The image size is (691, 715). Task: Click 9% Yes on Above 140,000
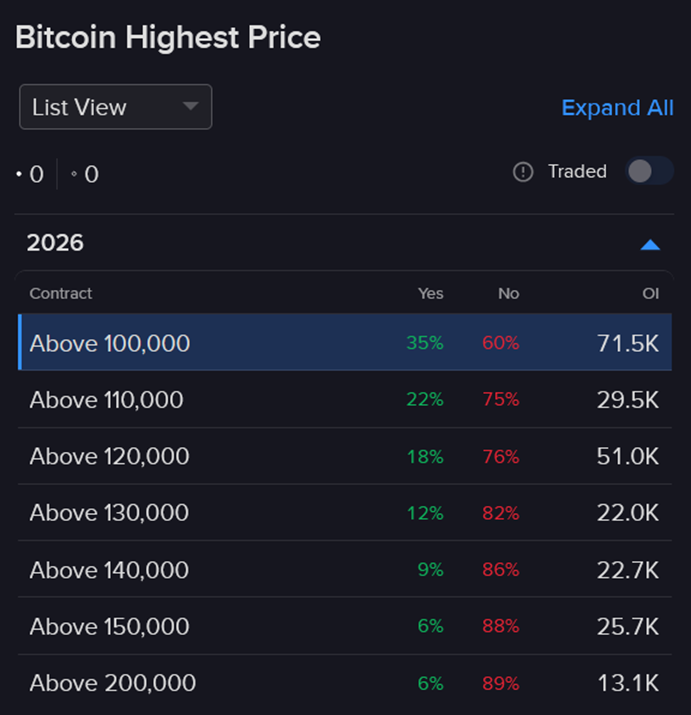(430, 570)
